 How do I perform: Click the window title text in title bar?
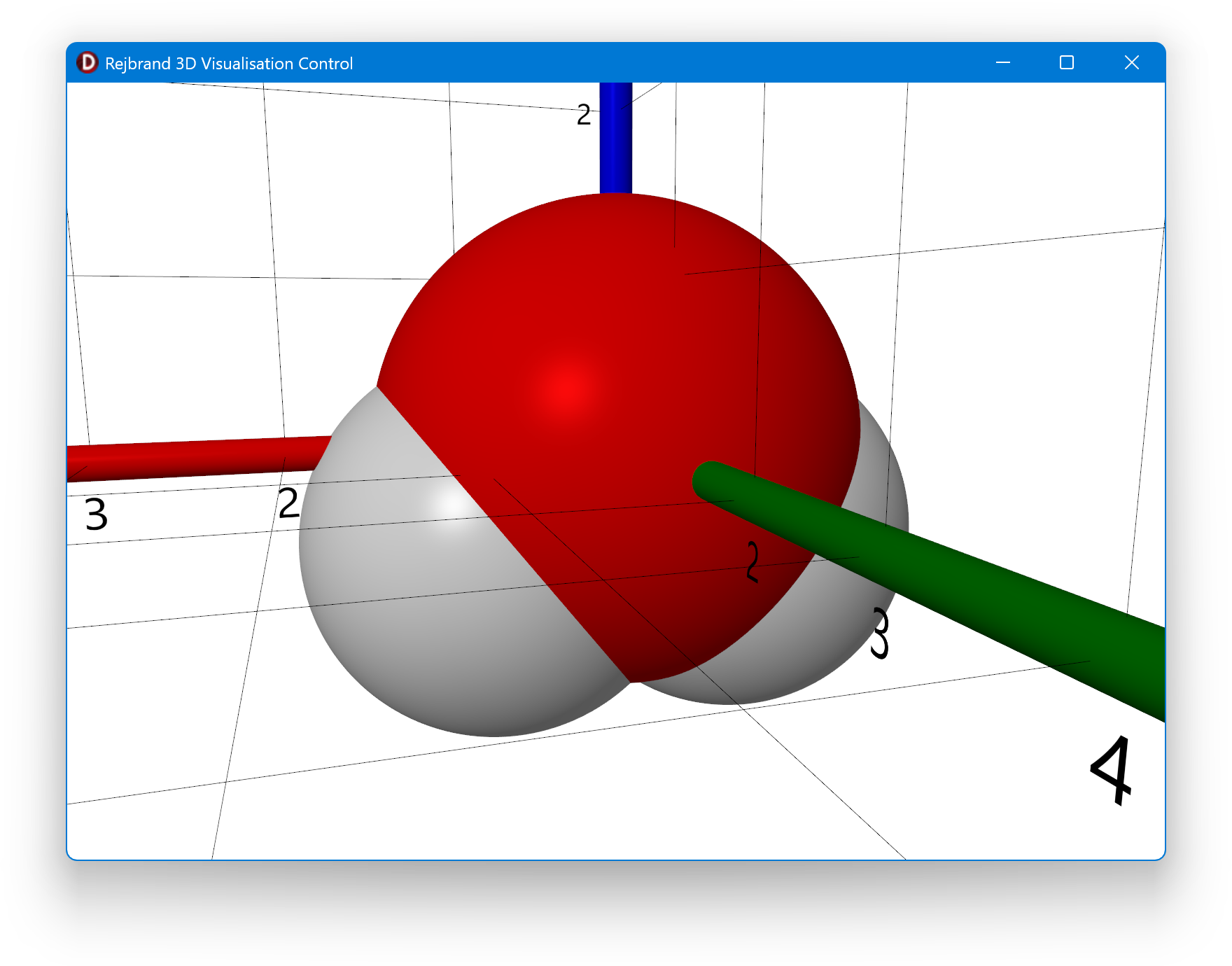pyautogui.click(x=228, y=64)
